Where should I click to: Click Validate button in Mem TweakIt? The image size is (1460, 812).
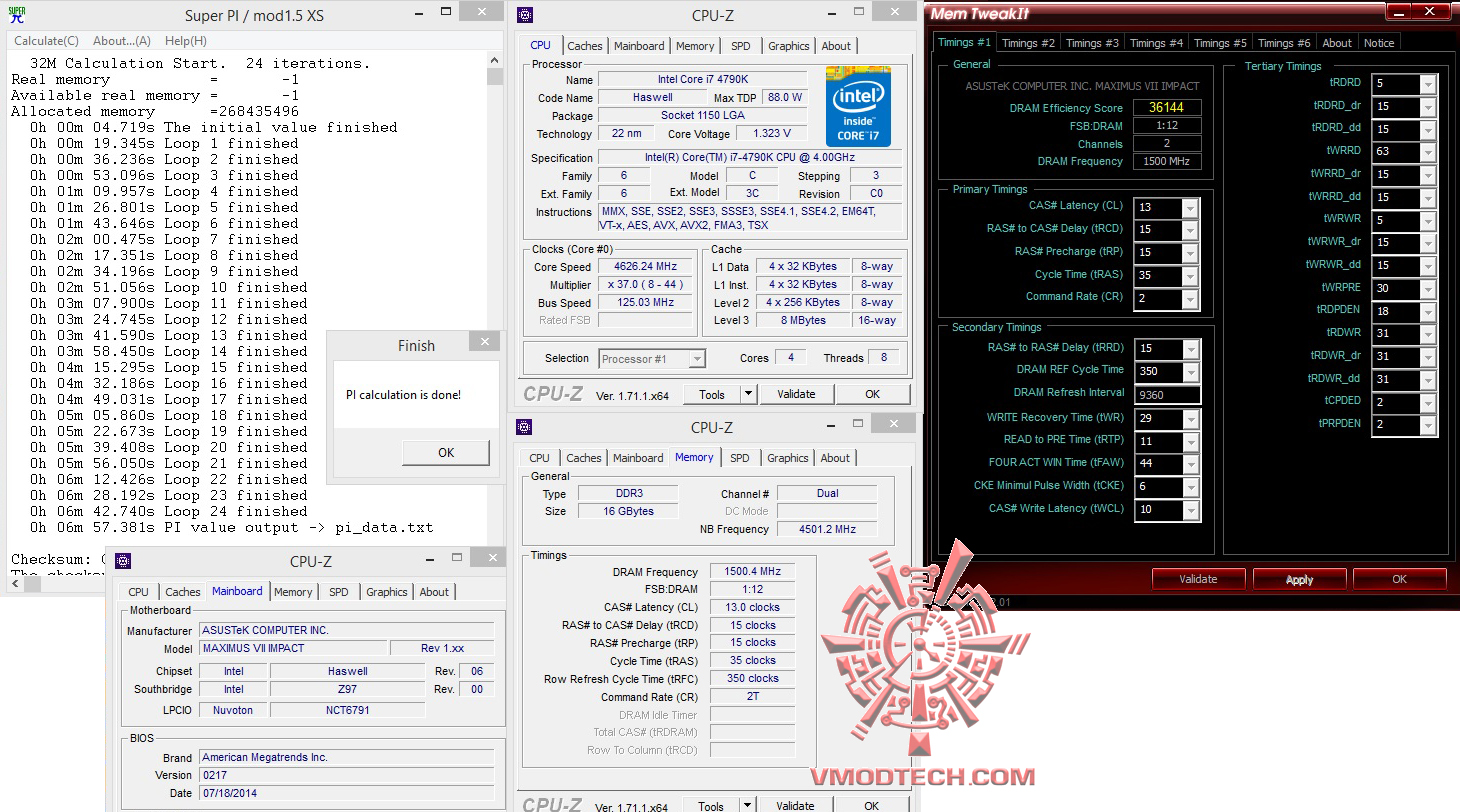[1198, 579]
